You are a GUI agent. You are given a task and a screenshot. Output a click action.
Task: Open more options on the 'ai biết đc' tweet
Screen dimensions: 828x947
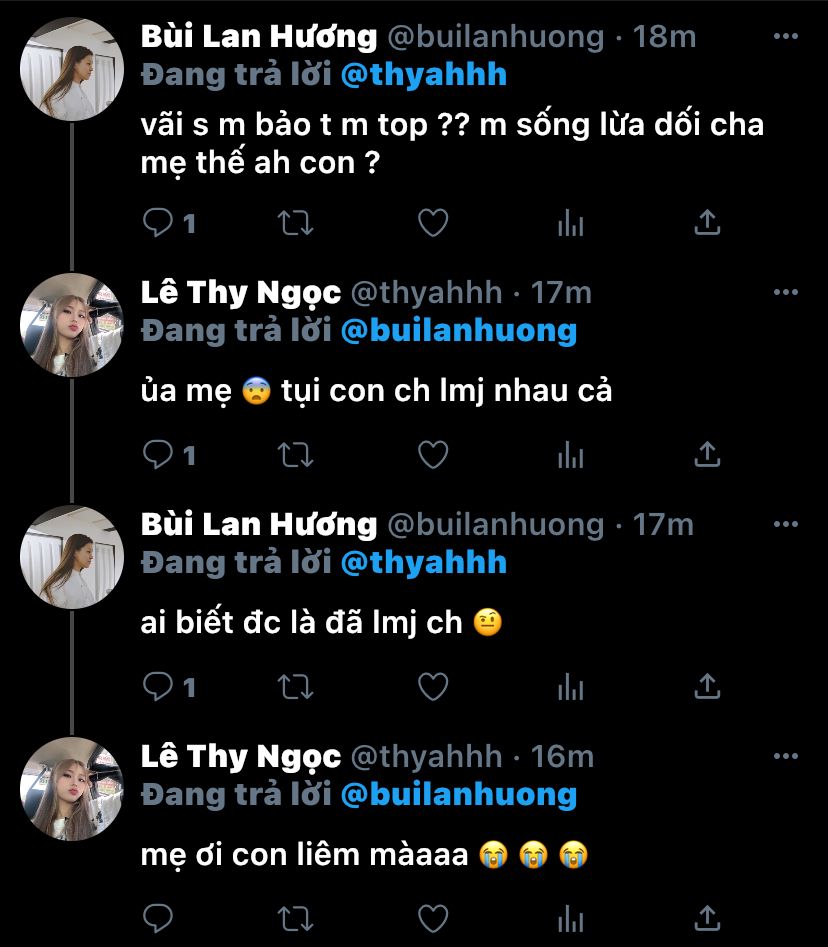787,523
